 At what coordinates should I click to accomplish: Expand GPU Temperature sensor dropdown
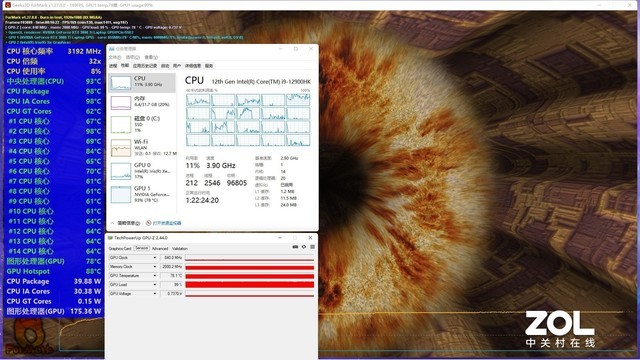(x=155, y=276)
